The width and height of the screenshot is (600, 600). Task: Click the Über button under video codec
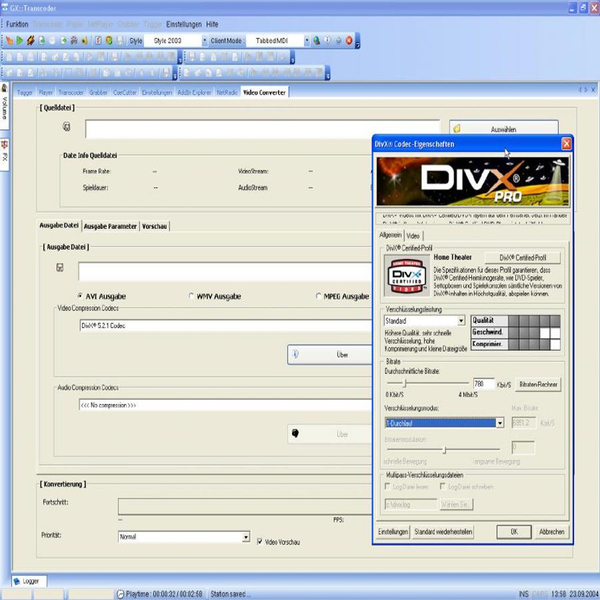pos(330,355)
